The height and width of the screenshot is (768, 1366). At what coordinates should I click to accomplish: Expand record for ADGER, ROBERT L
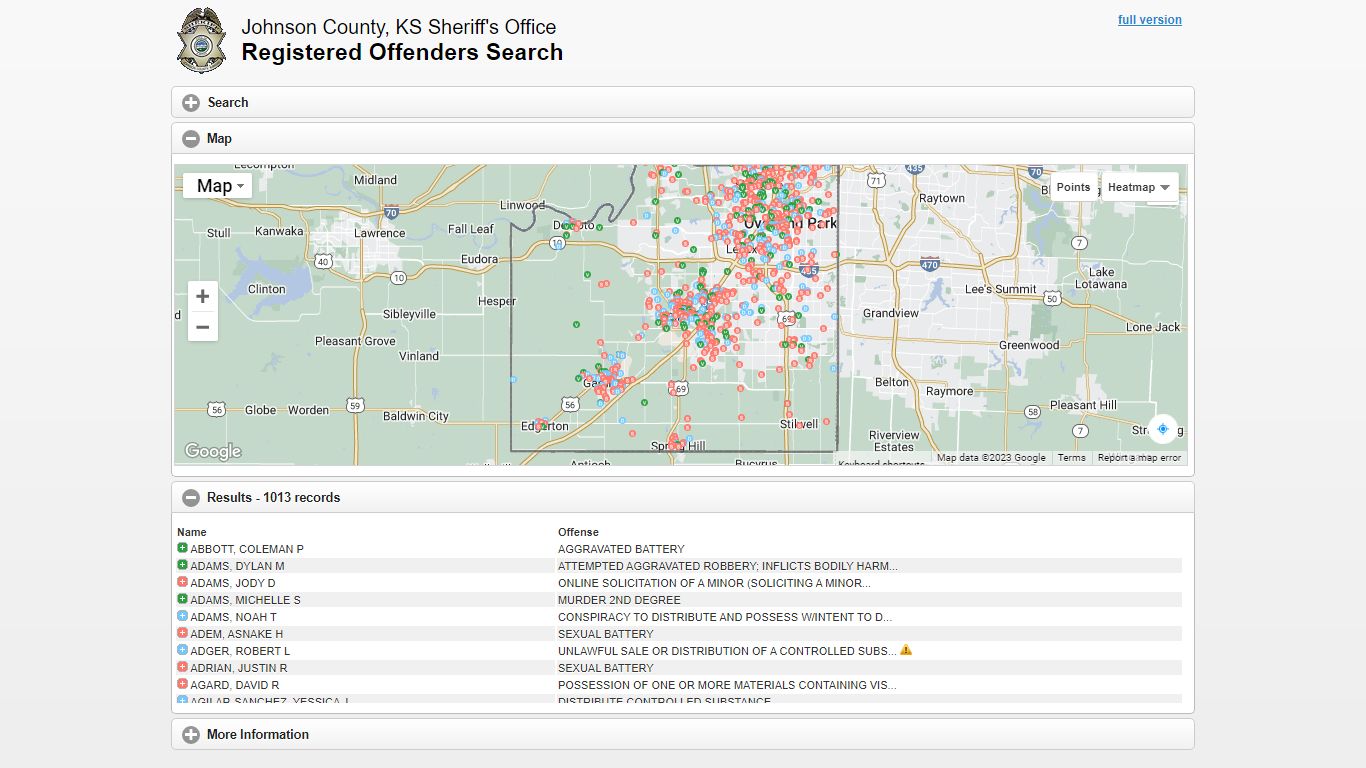pyautogui.click(x=182, y=651)
